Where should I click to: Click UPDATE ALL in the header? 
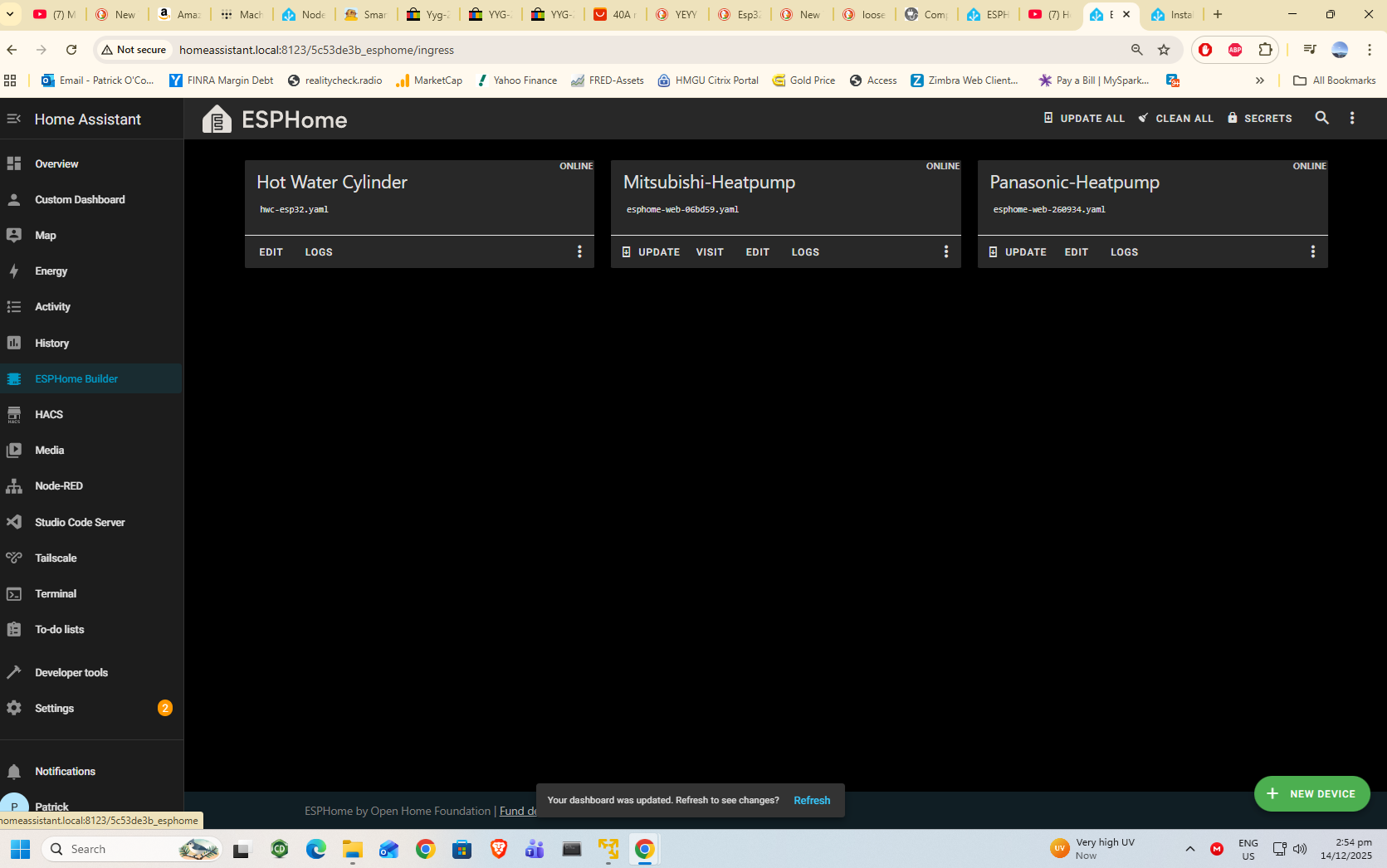click(1084, 119)
